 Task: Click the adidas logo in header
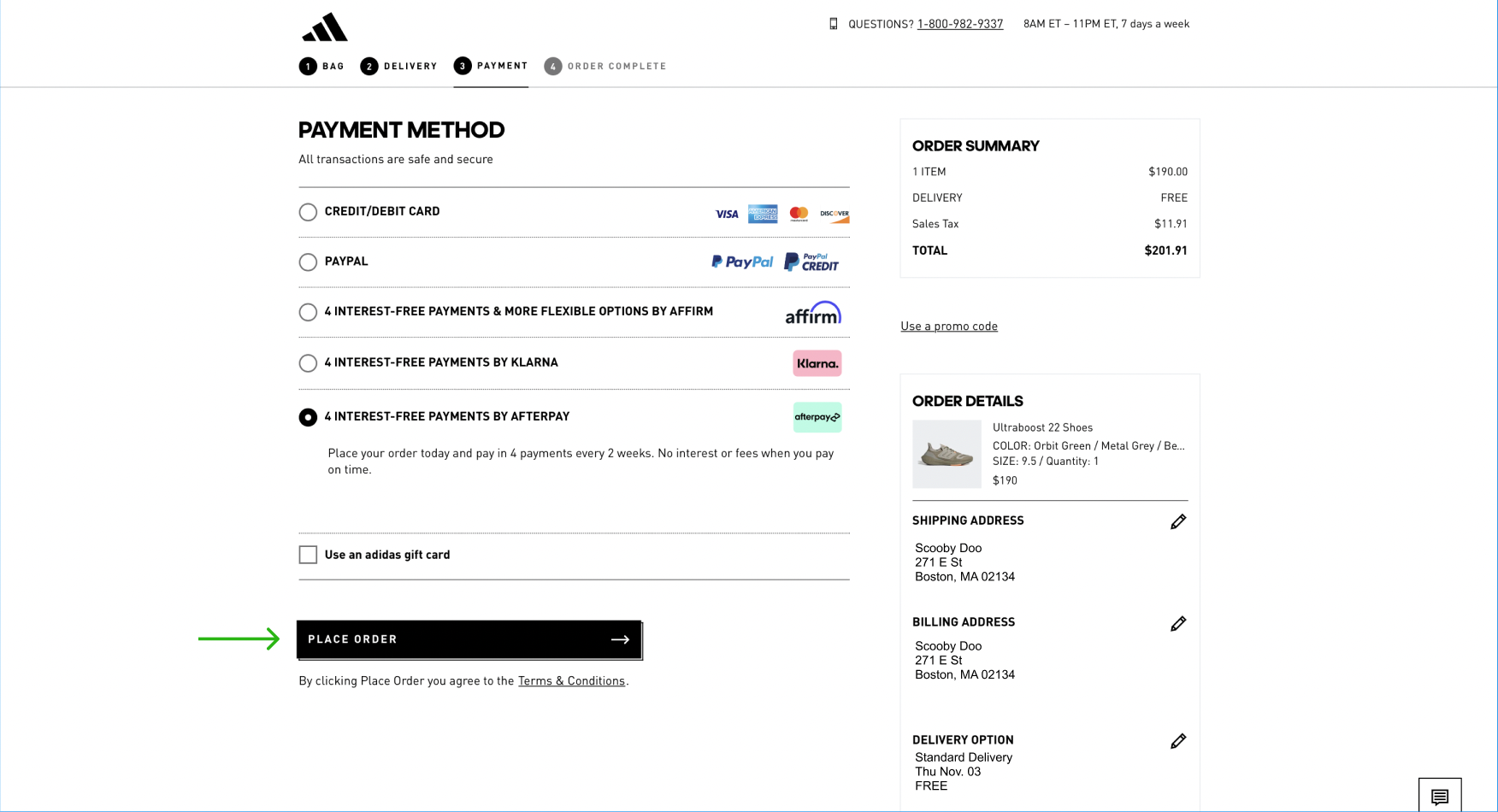pyautogui.click(x=325, y=27)
